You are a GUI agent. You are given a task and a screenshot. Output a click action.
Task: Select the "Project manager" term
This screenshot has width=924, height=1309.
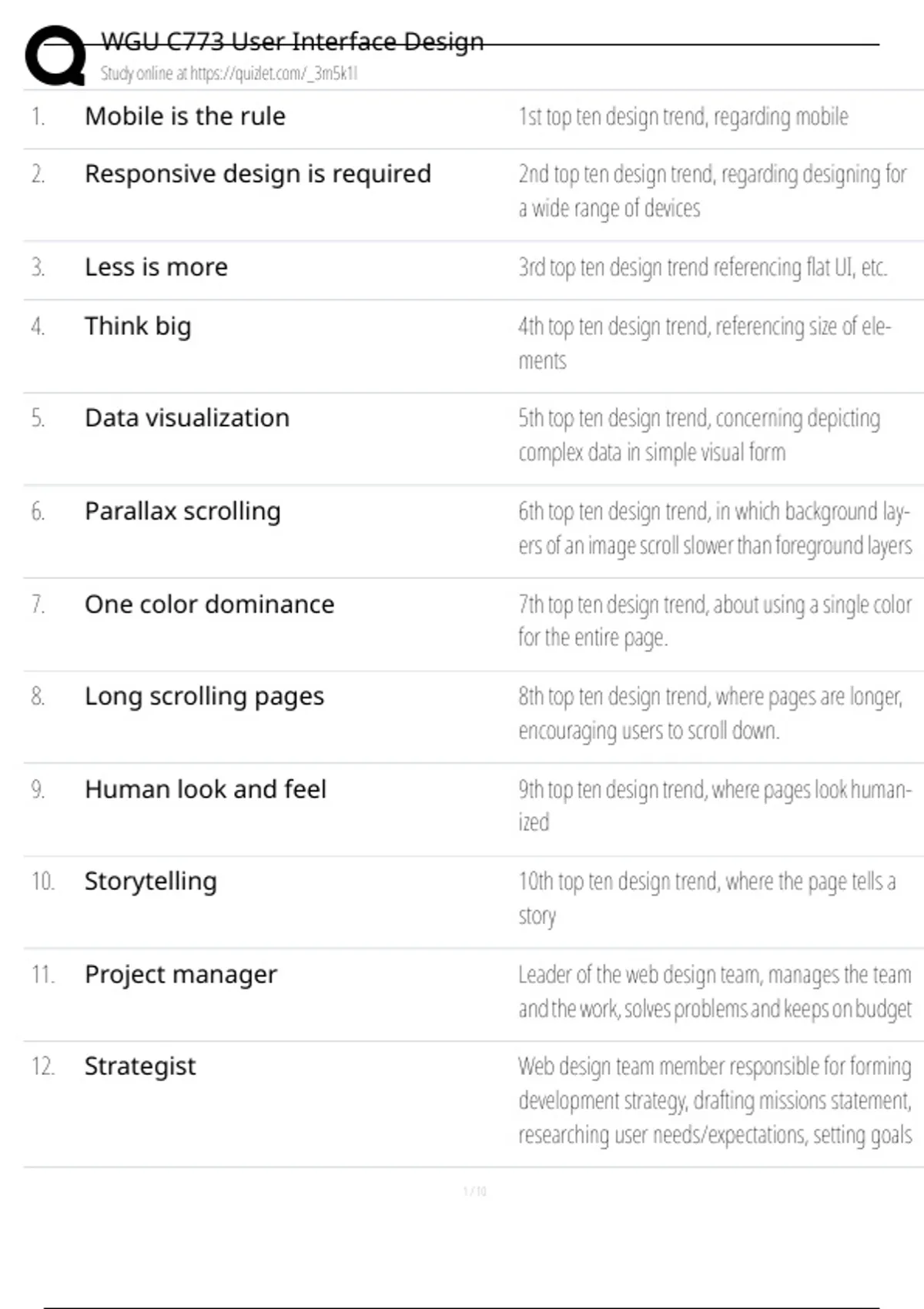pos(181,975)
